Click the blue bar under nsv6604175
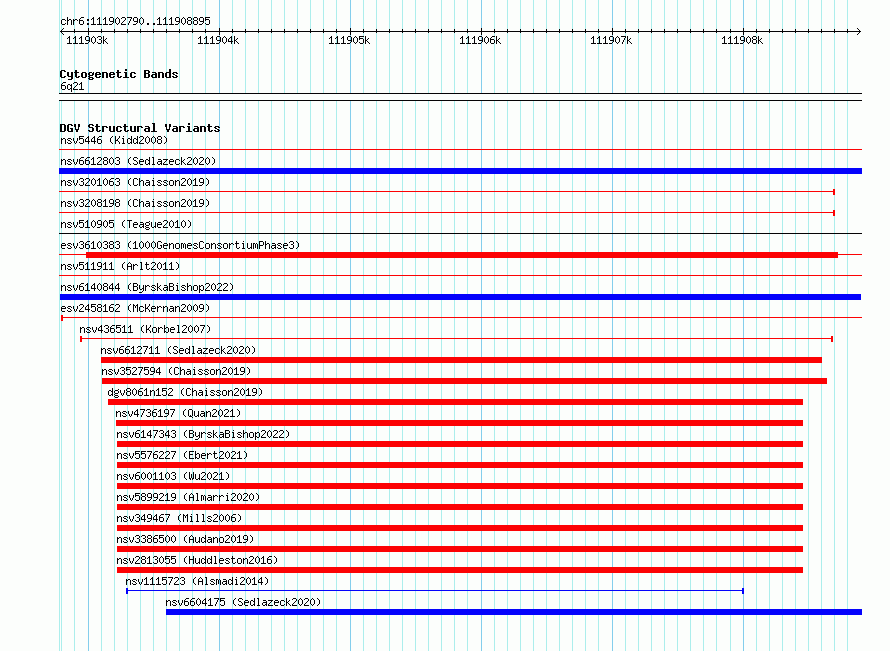890x651 pixels. coord(514,612)
